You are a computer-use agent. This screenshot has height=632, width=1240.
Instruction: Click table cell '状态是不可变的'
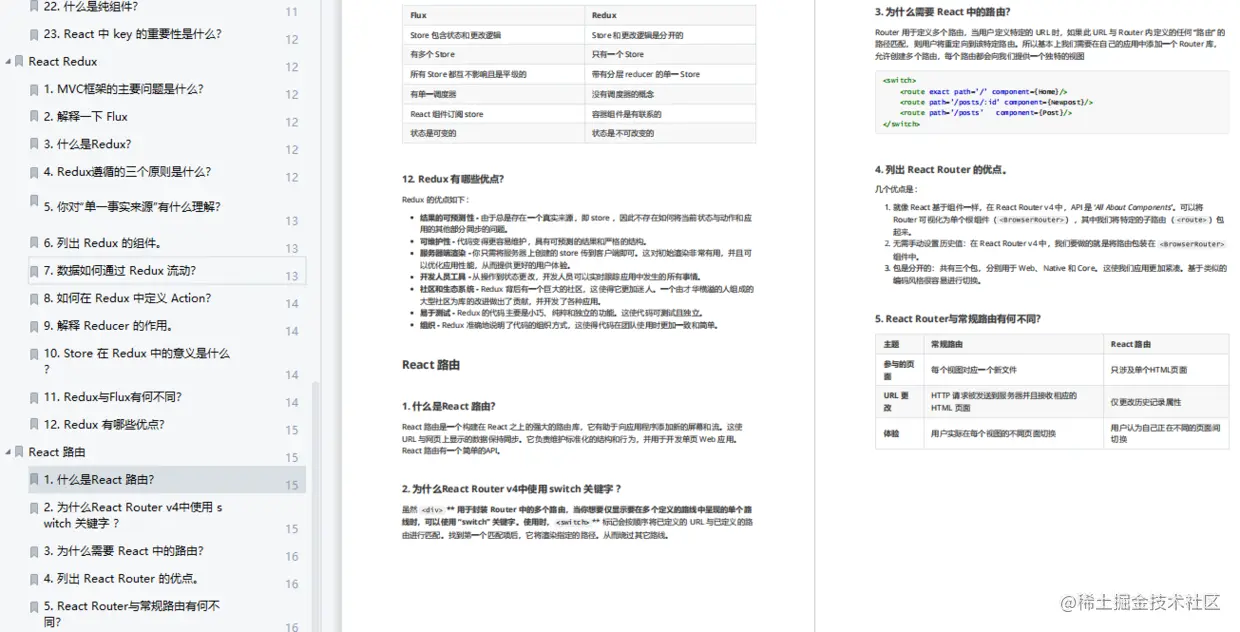[x=670, y=133]
